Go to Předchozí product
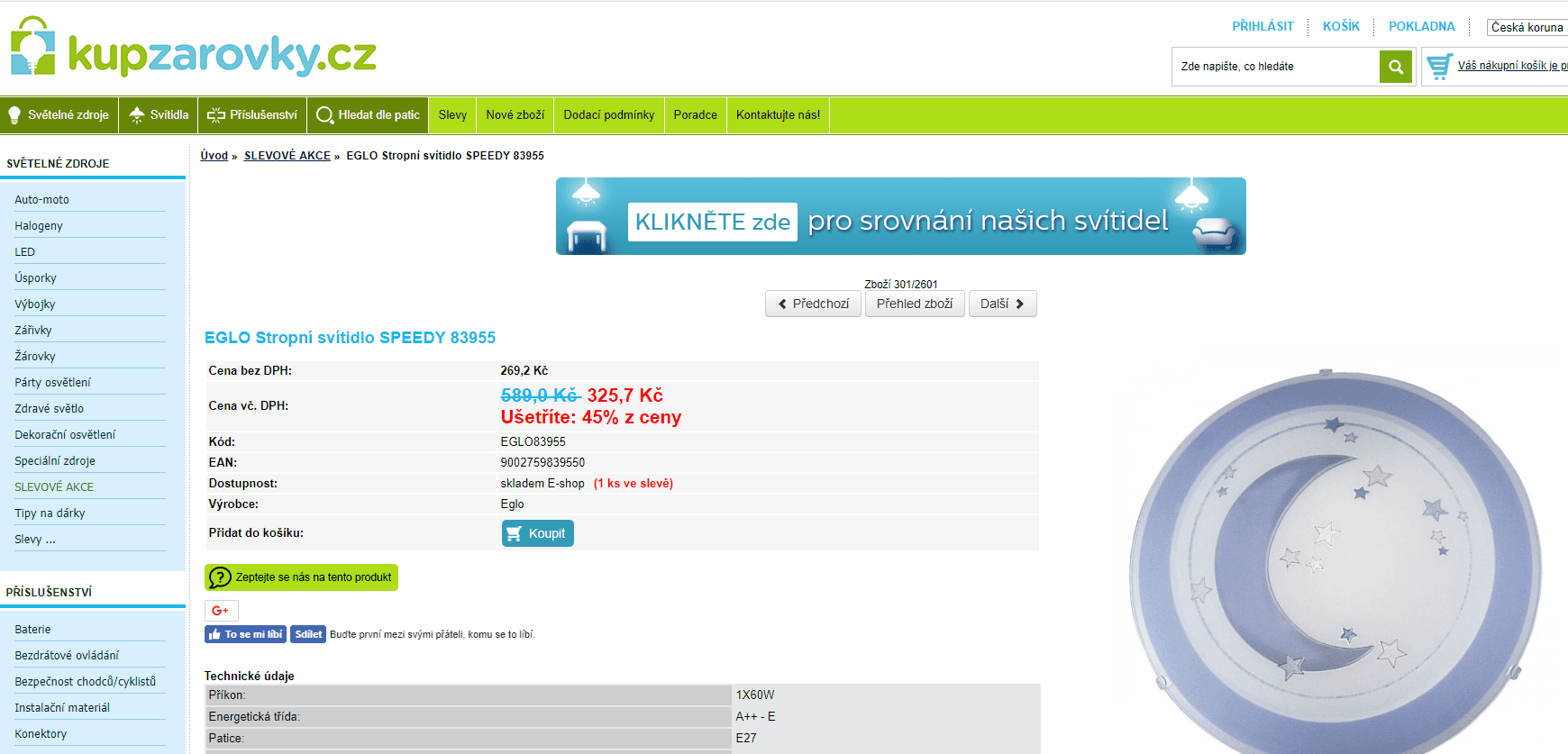This screenshot has height=754, width=1568. pyautogui.click(x=813, y=304)
